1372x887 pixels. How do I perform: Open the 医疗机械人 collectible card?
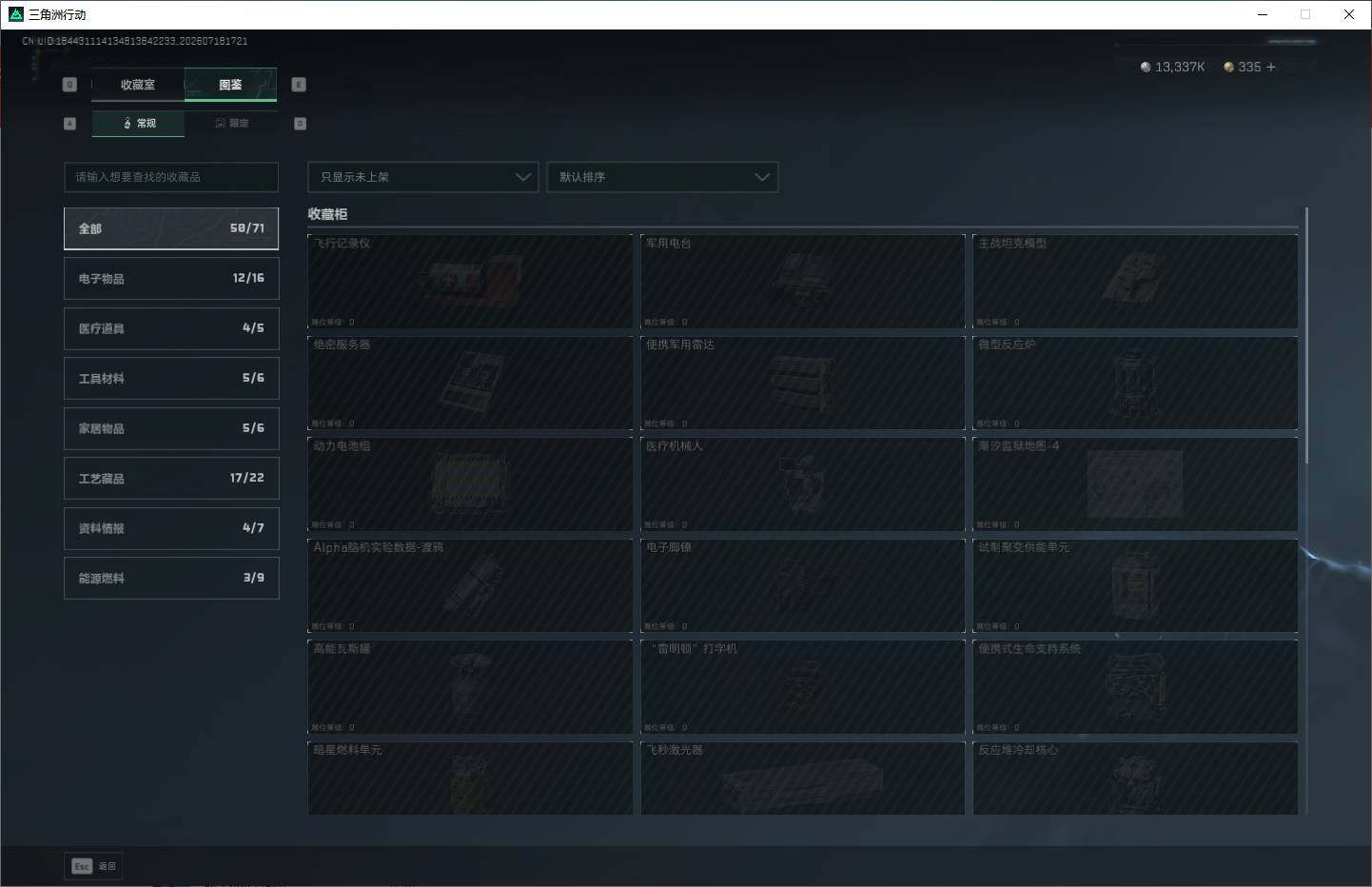point(803,484)
